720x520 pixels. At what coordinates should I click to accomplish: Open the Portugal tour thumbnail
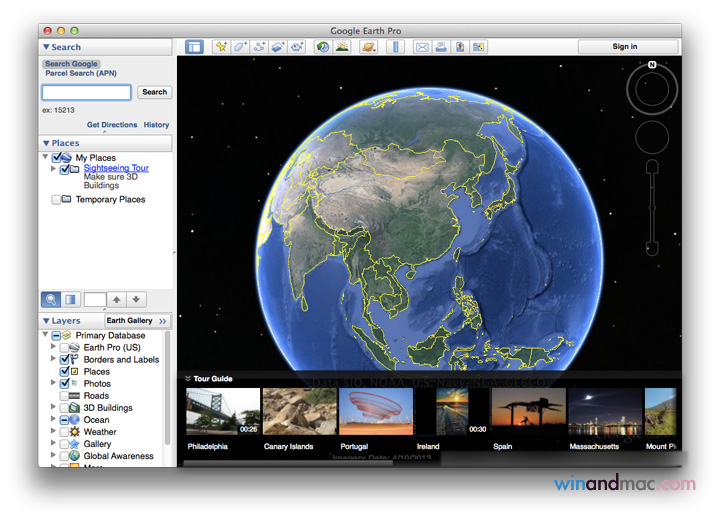(x=375, y=412)
